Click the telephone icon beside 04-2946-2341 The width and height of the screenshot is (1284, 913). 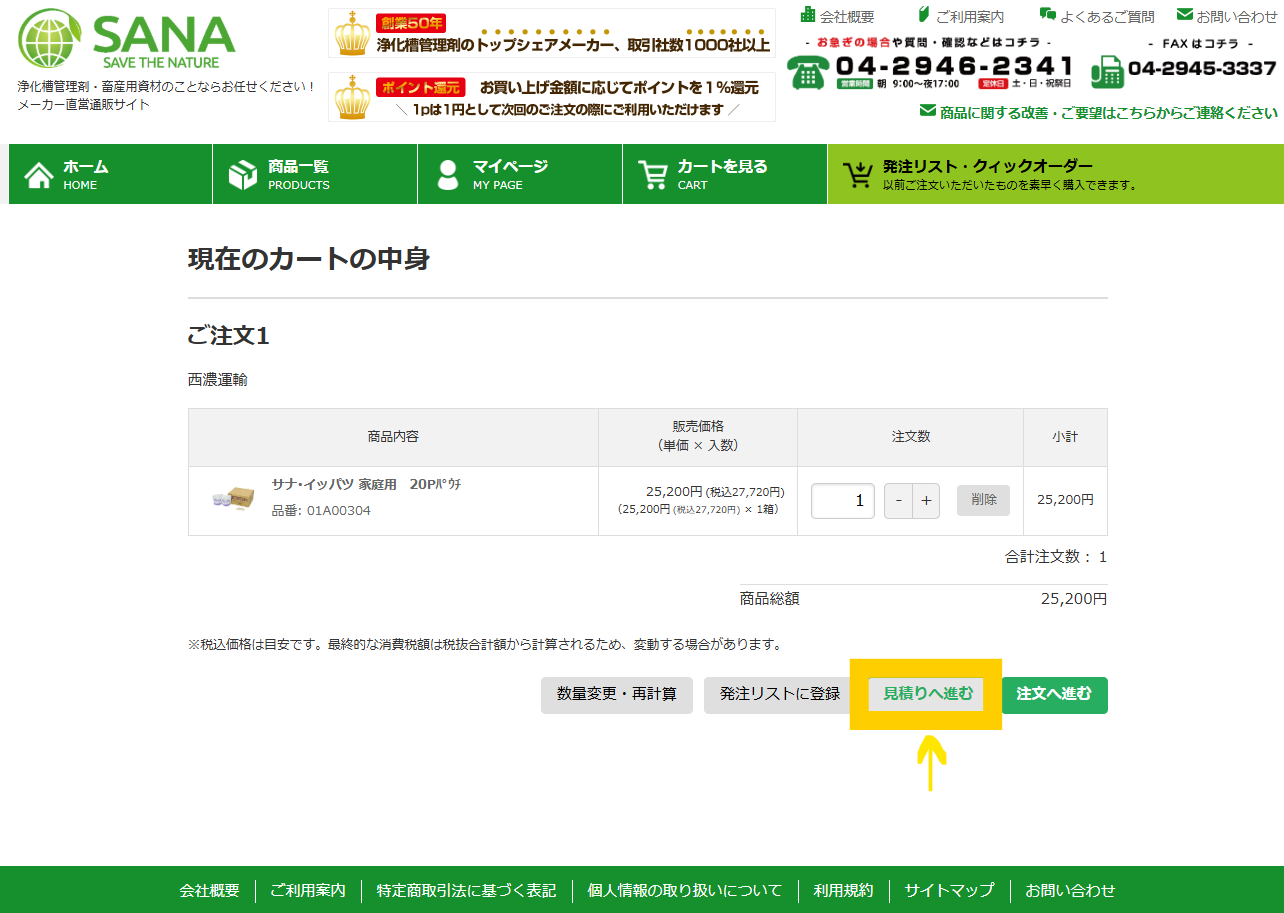[807, 71]
